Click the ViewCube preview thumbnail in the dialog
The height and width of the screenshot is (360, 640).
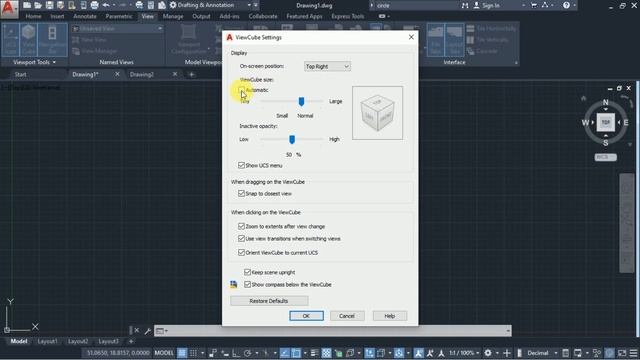click(x=378, y=113)
